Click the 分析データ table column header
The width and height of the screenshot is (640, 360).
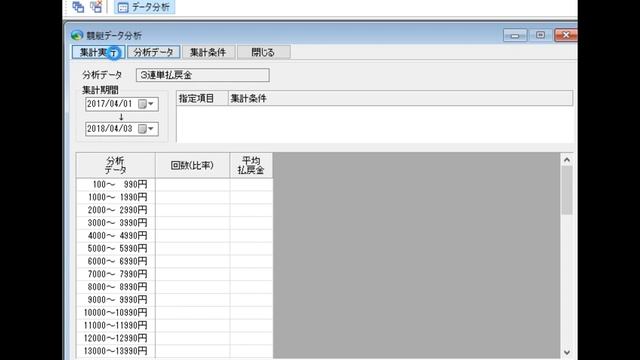pos(116,165)
